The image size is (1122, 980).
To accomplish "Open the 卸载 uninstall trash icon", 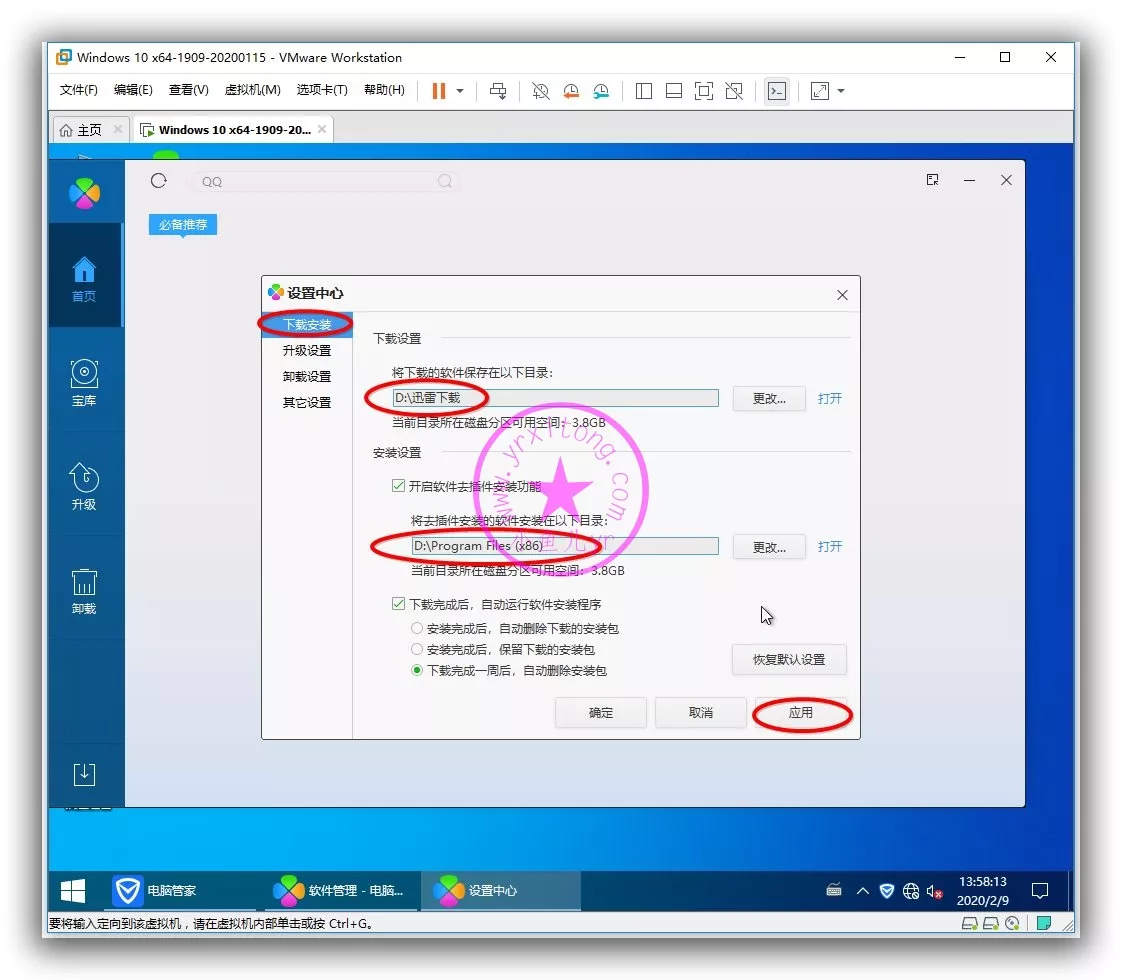I will point(84,590).
